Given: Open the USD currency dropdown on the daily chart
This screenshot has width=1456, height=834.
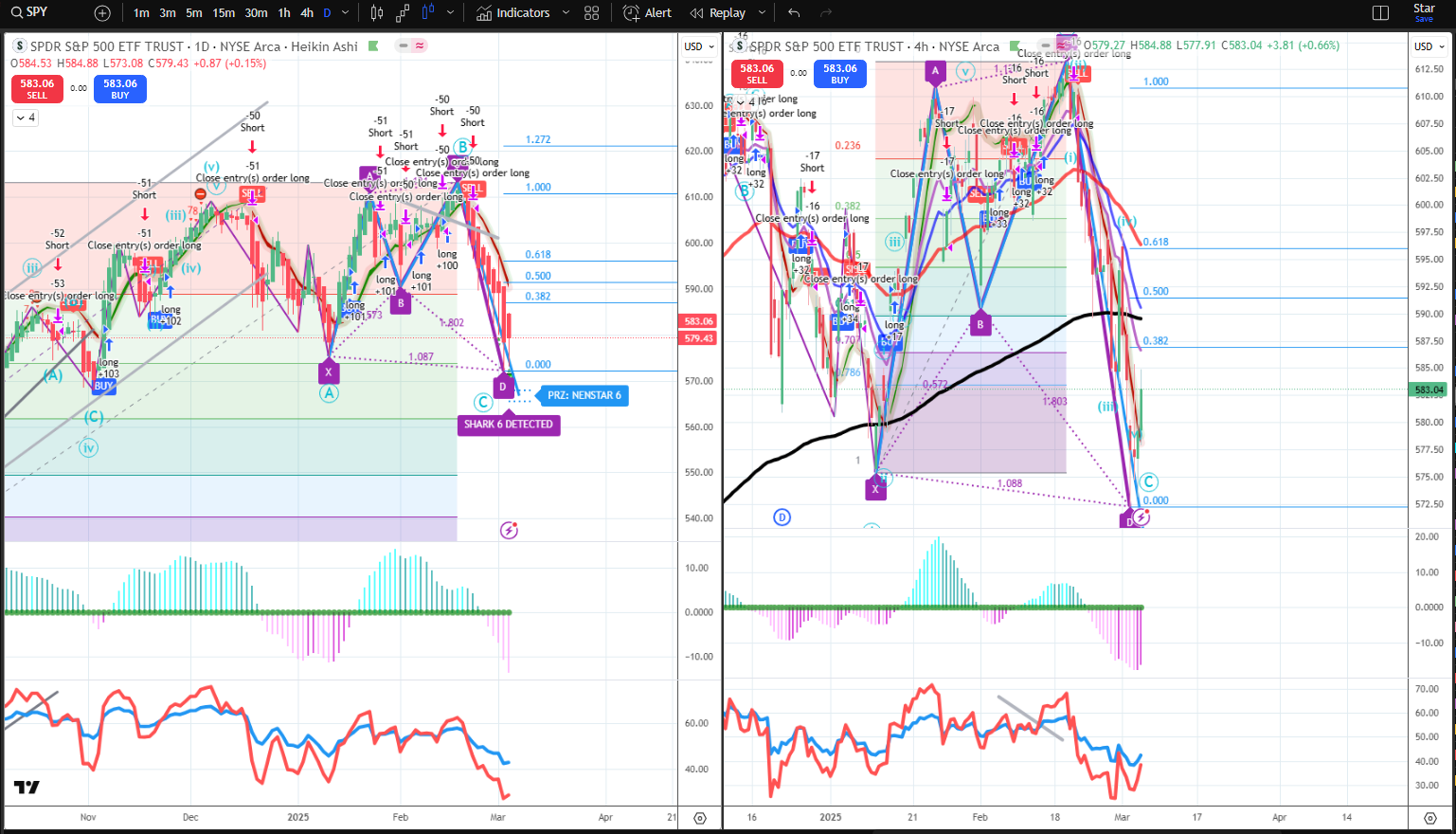Looking at the screenshot, I should (698, 46).
